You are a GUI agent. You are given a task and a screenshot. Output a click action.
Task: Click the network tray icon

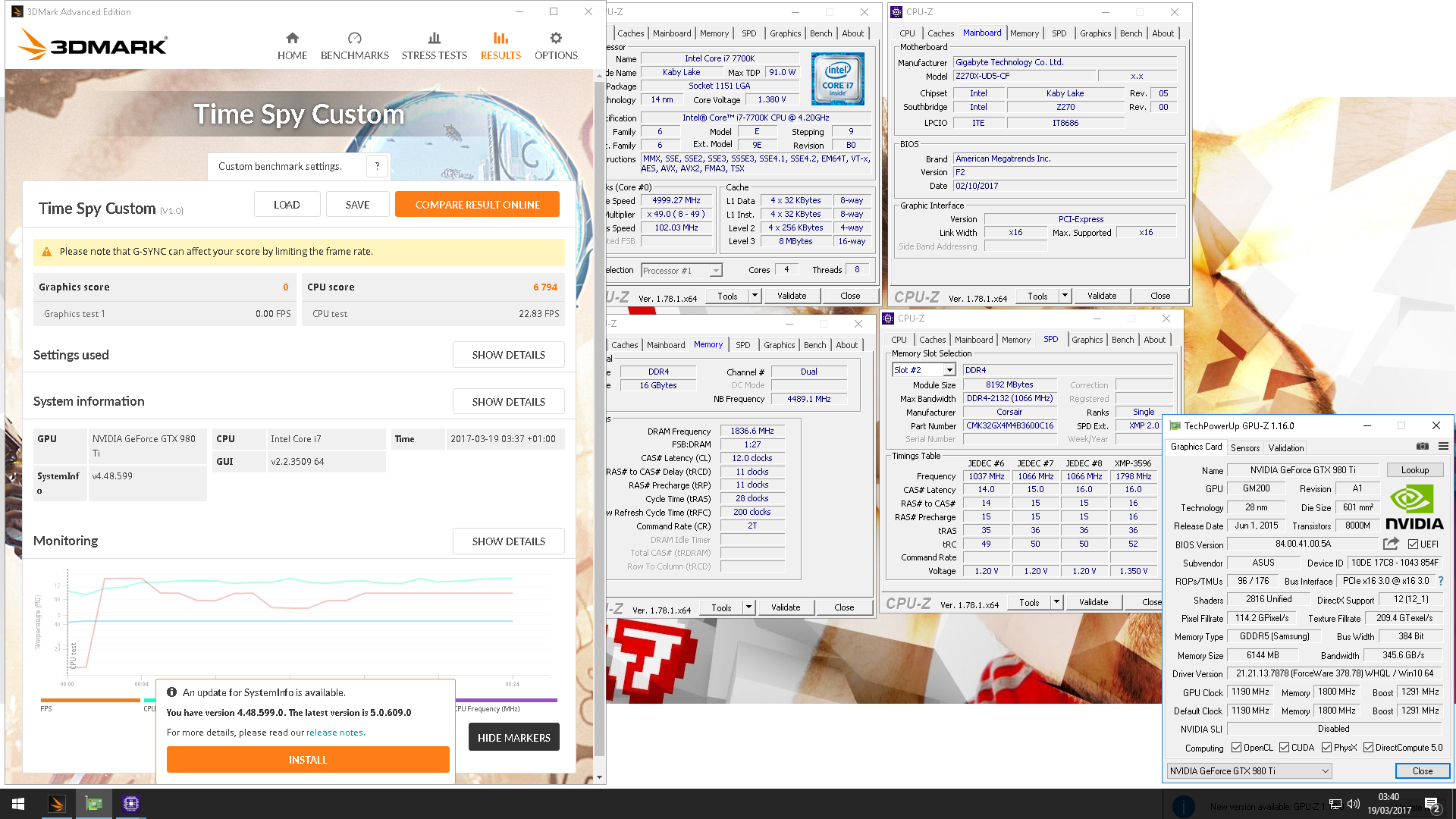point(1335,804)
